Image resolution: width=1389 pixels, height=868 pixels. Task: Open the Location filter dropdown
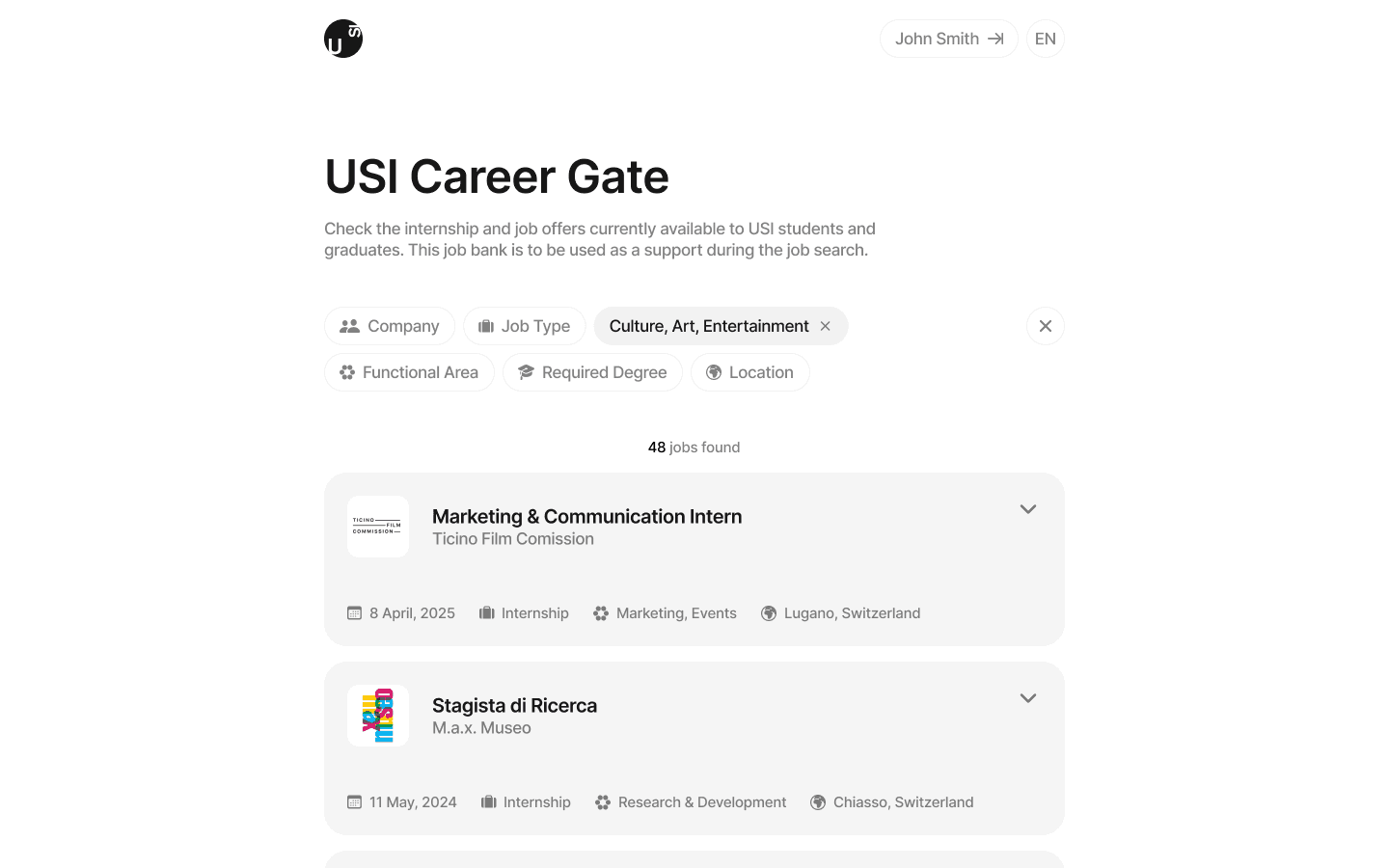click(750, 372)
